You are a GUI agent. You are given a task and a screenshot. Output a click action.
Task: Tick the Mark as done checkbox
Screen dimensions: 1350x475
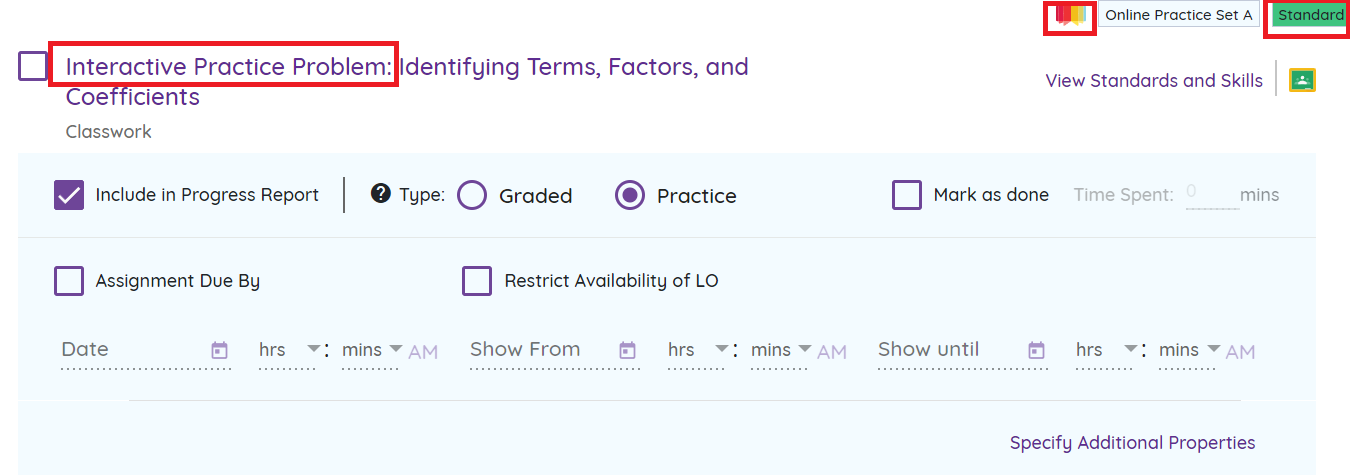click(x=907, y=195)
